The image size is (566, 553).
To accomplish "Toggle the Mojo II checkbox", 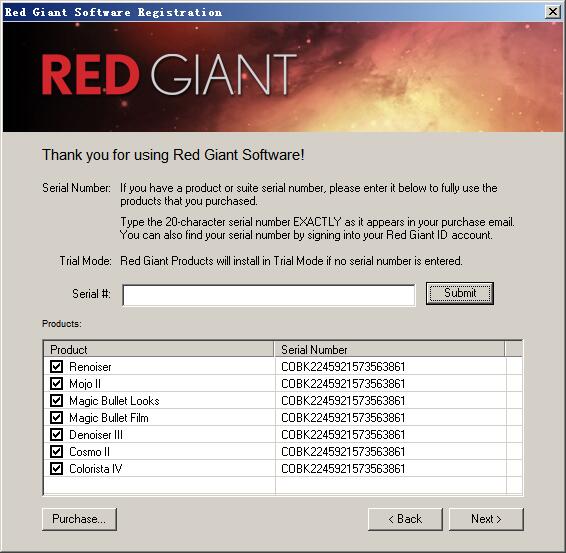I will click(x=56, y=383).
